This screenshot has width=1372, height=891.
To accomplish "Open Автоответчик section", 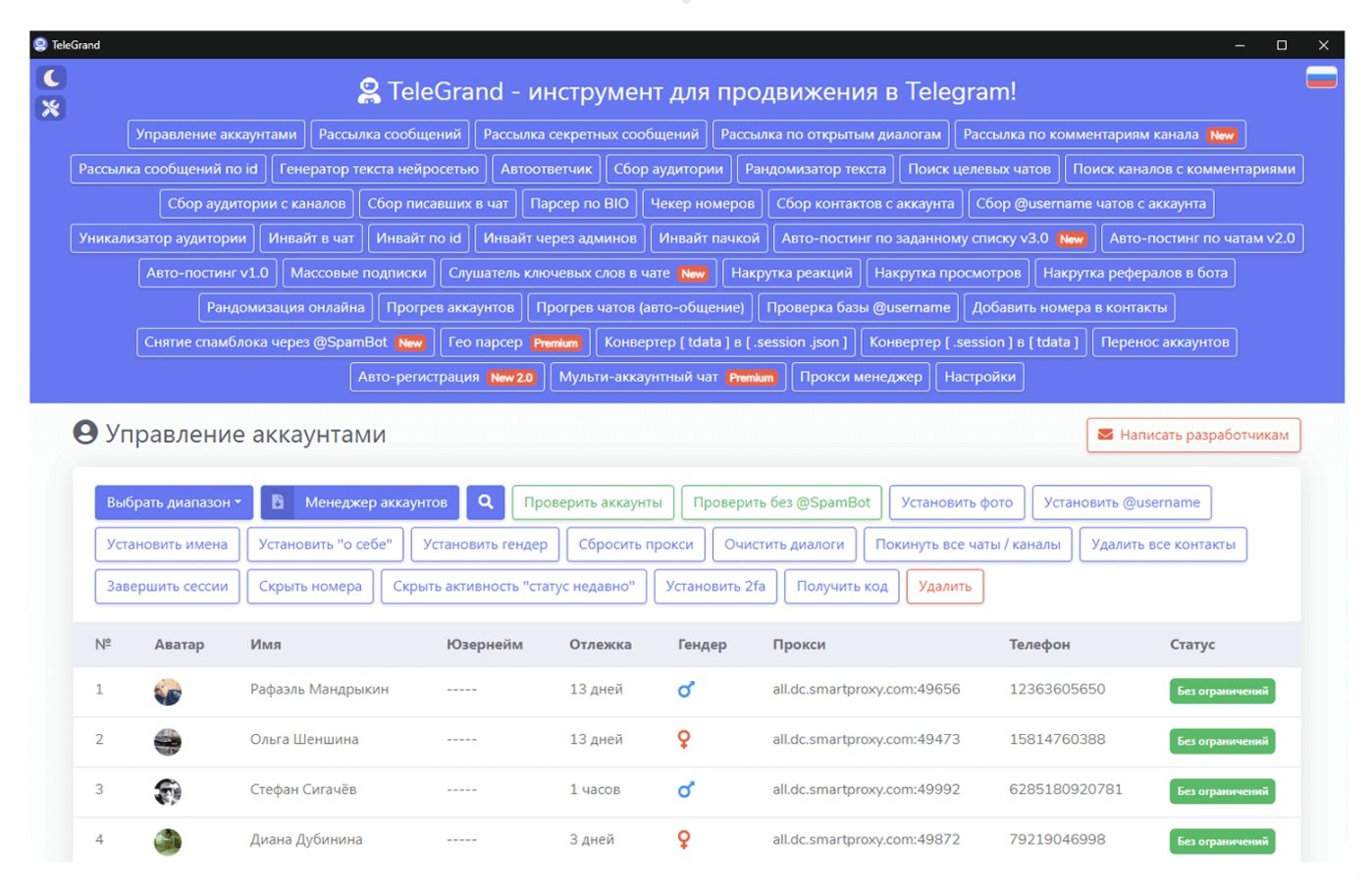I will [546, 169].
